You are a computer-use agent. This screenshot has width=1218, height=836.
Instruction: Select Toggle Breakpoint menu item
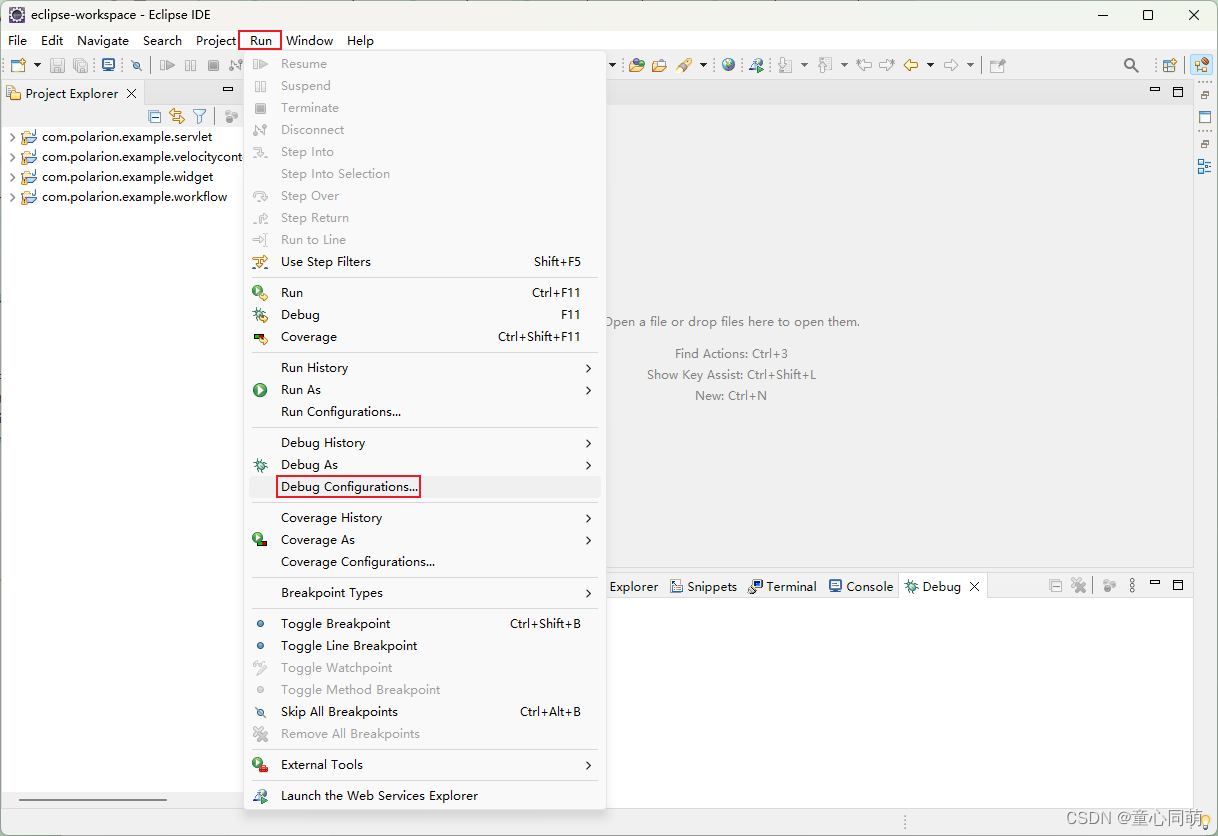click(x=424, y=624)
